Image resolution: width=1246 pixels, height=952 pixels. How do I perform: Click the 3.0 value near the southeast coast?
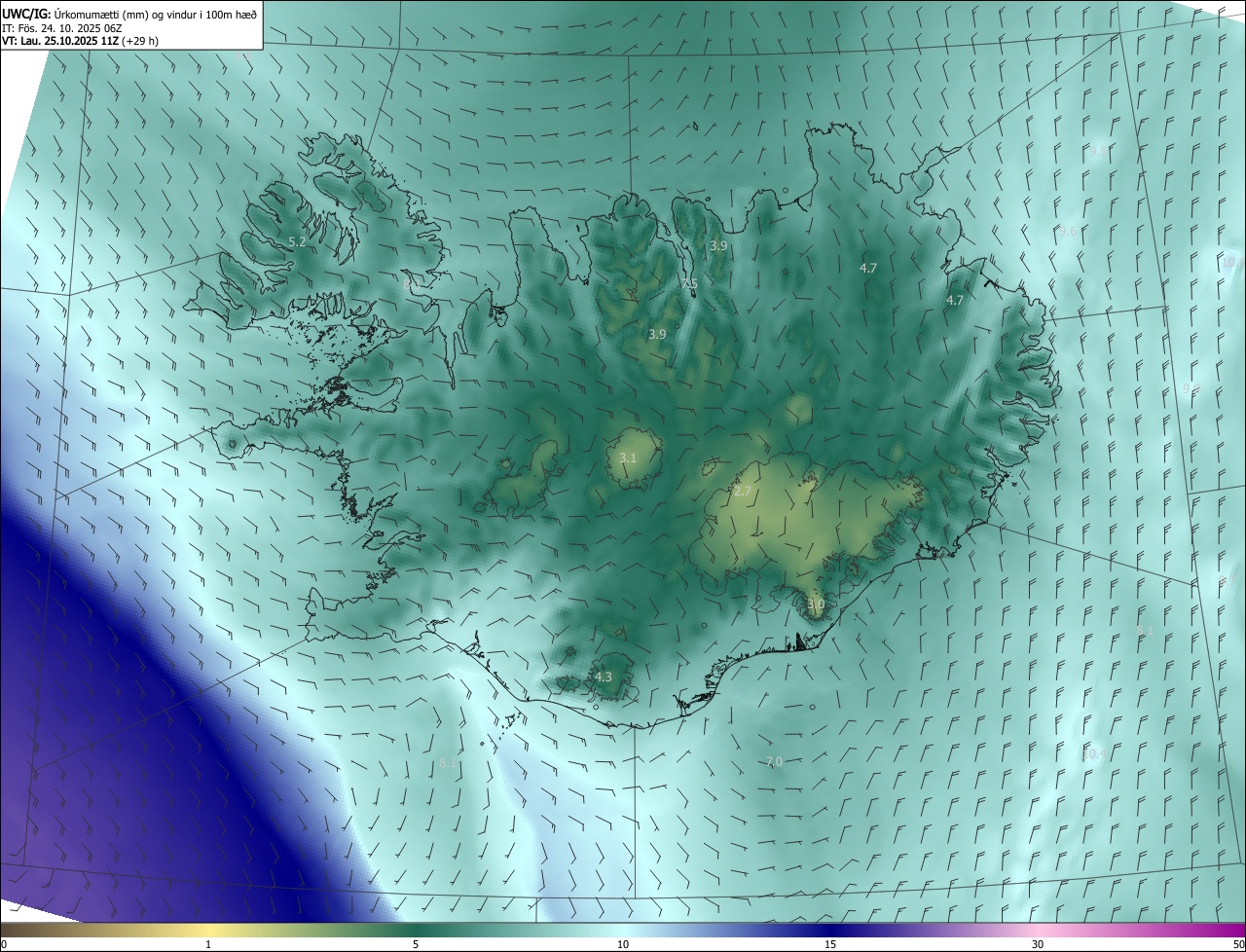pos(816,604)
